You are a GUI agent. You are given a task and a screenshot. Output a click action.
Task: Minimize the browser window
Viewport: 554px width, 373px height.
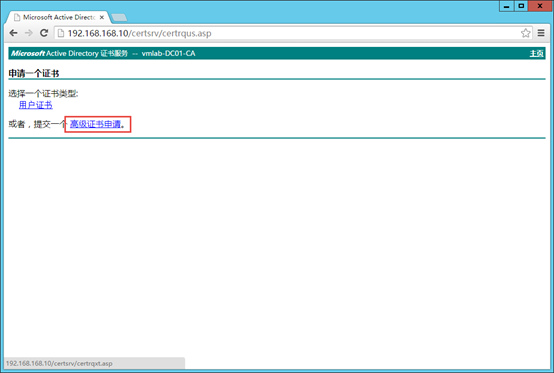pyautogui.click(x=507, y=6)
